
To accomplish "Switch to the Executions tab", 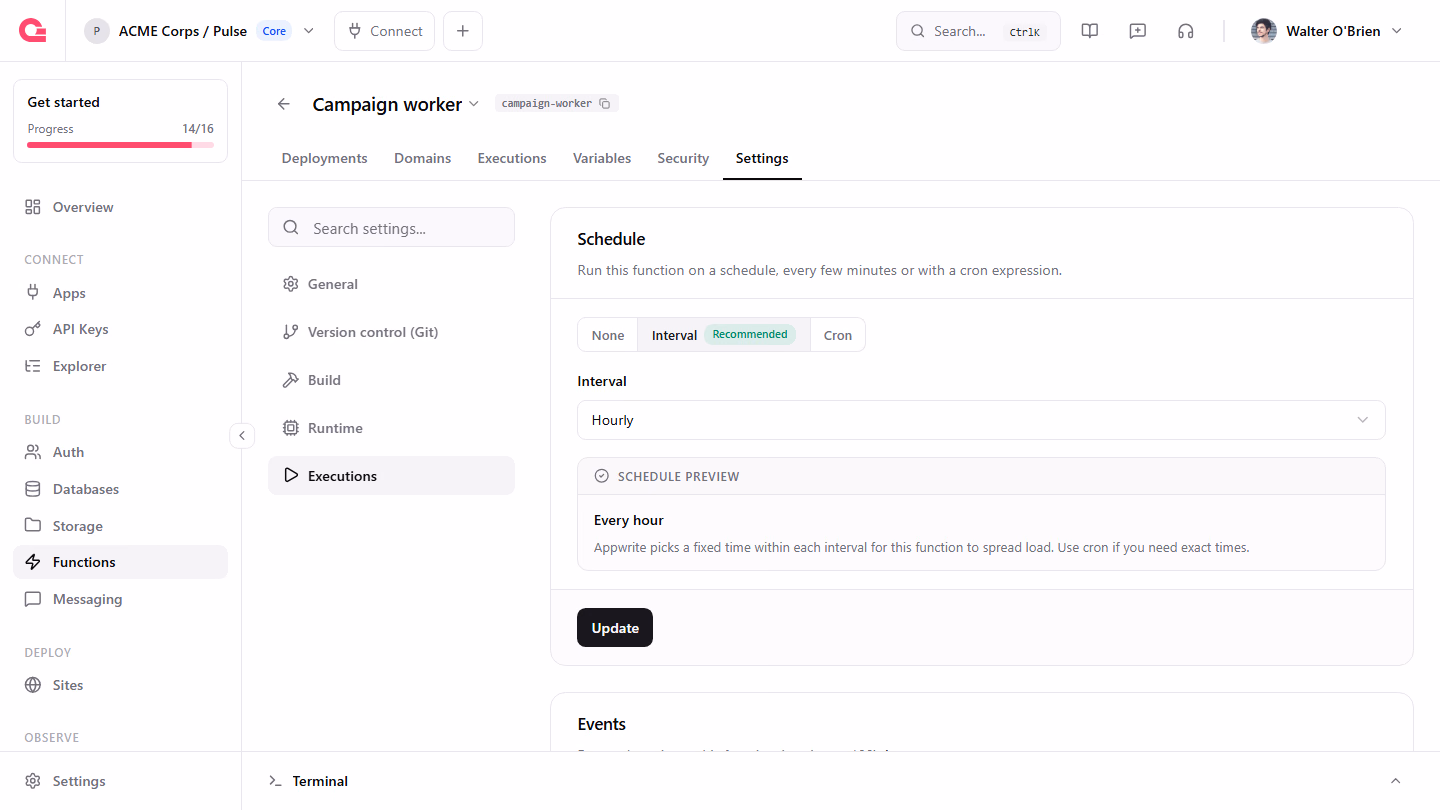I will pyautogui.click(x=512, y=158).
